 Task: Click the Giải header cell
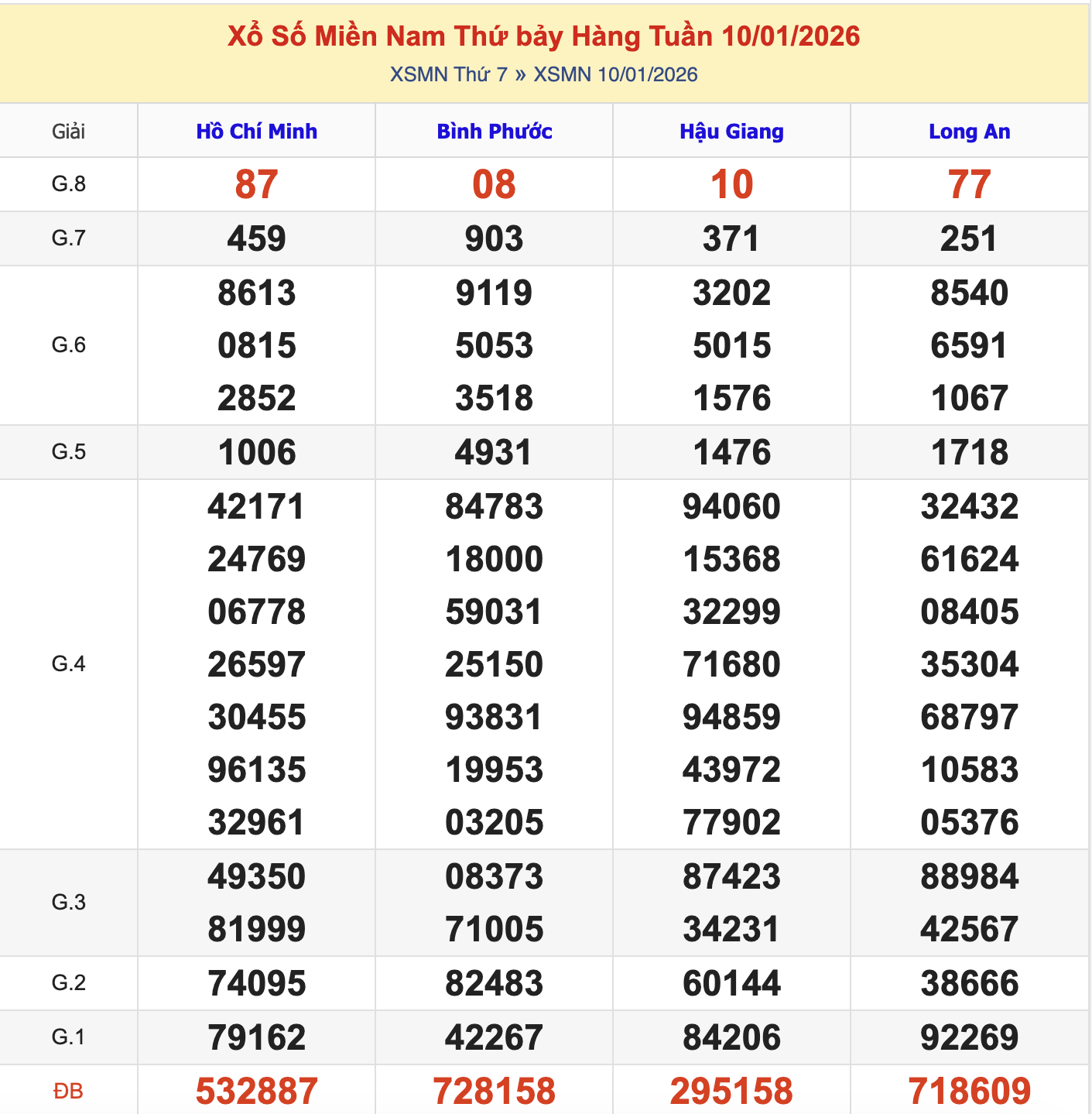click(x=68, y=131)
